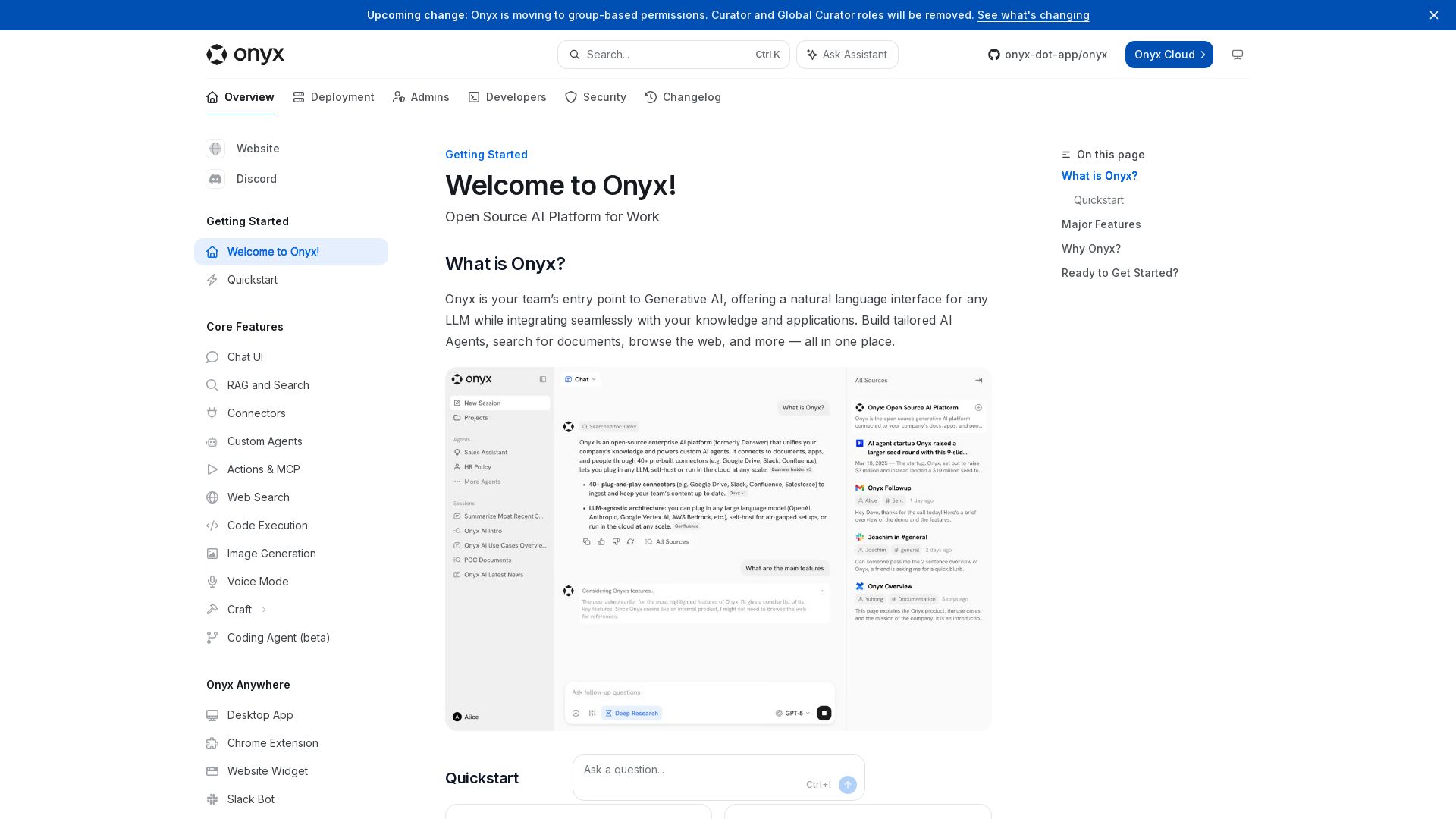This screenshot has width=1456, height=819.
Task: Click the Onyx logo in the header
Action: coord(245,55)
